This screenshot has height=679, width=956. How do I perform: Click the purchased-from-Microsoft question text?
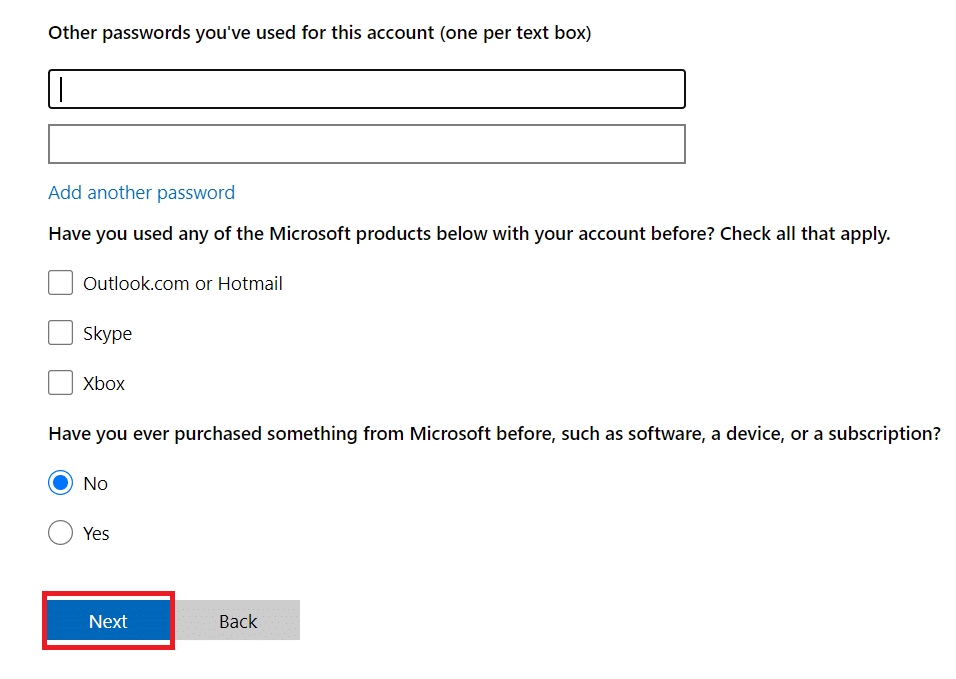494,434
